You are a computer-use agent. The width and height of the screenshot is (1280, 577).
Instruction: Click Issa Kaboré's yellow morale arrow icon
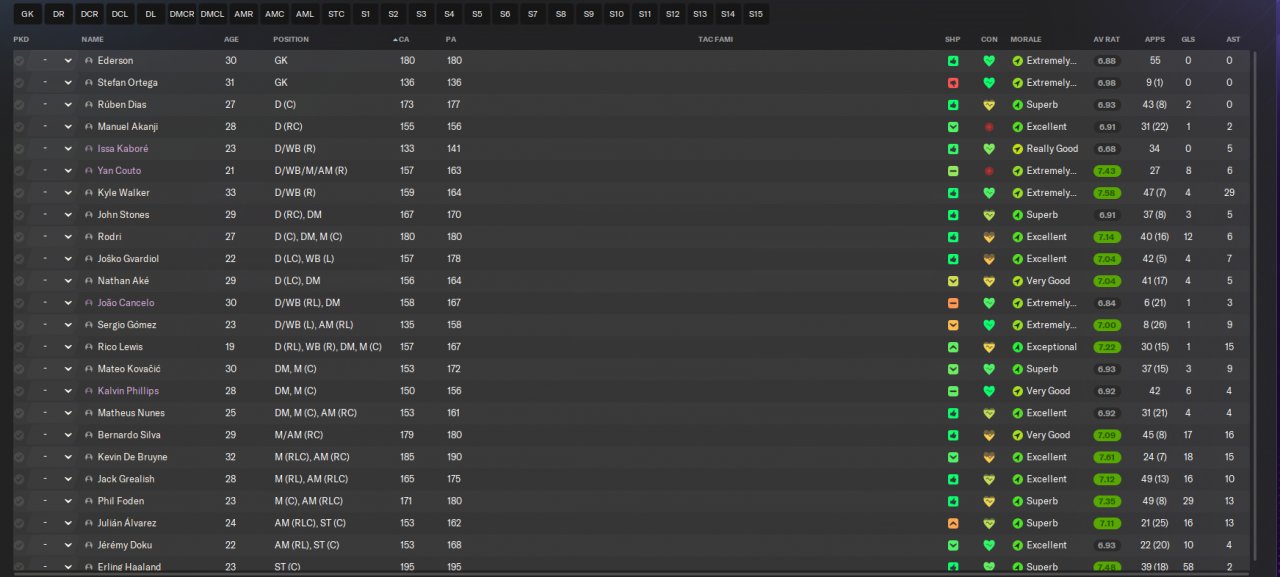click(1017, 149)
